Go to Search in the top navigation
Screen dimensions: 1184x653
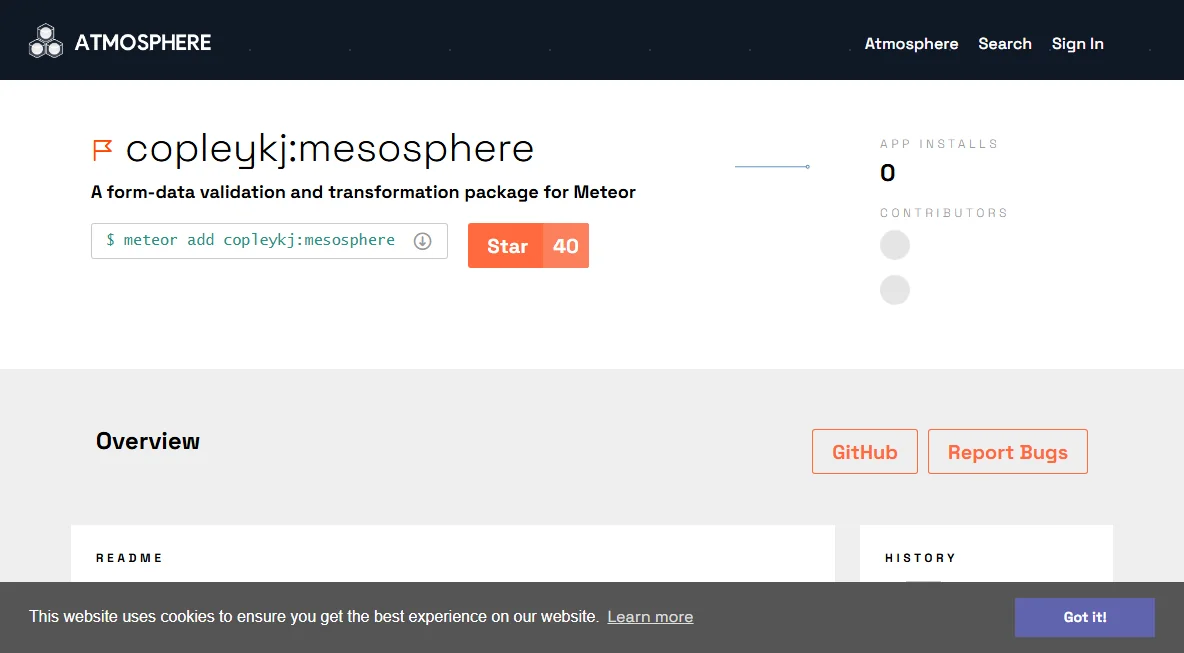[x=1004, y=44]
